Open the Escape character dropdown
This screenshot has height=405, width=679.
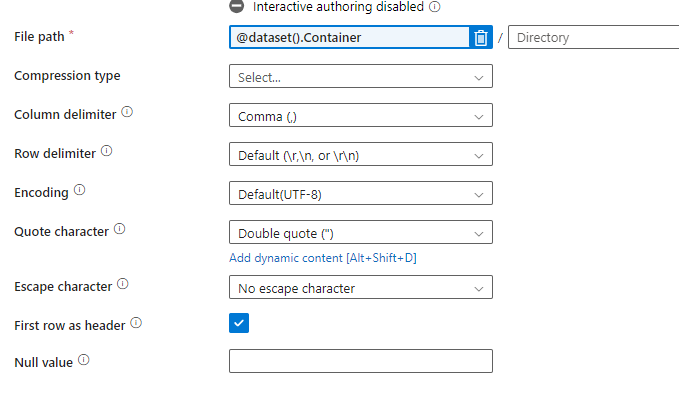tap(360, 288)
